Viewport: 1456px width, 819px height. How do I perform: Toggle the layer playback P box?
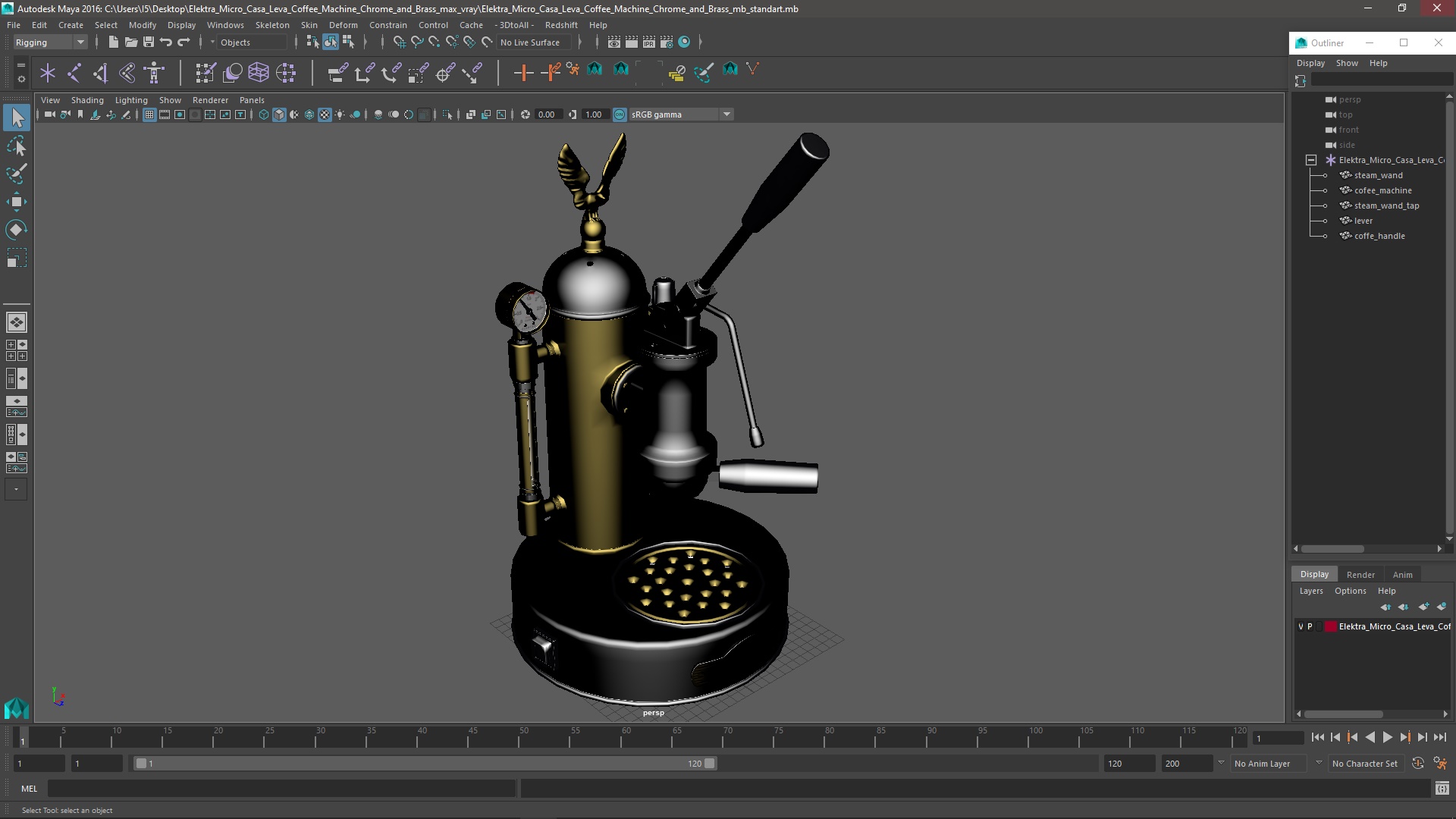pos(1310,626)
